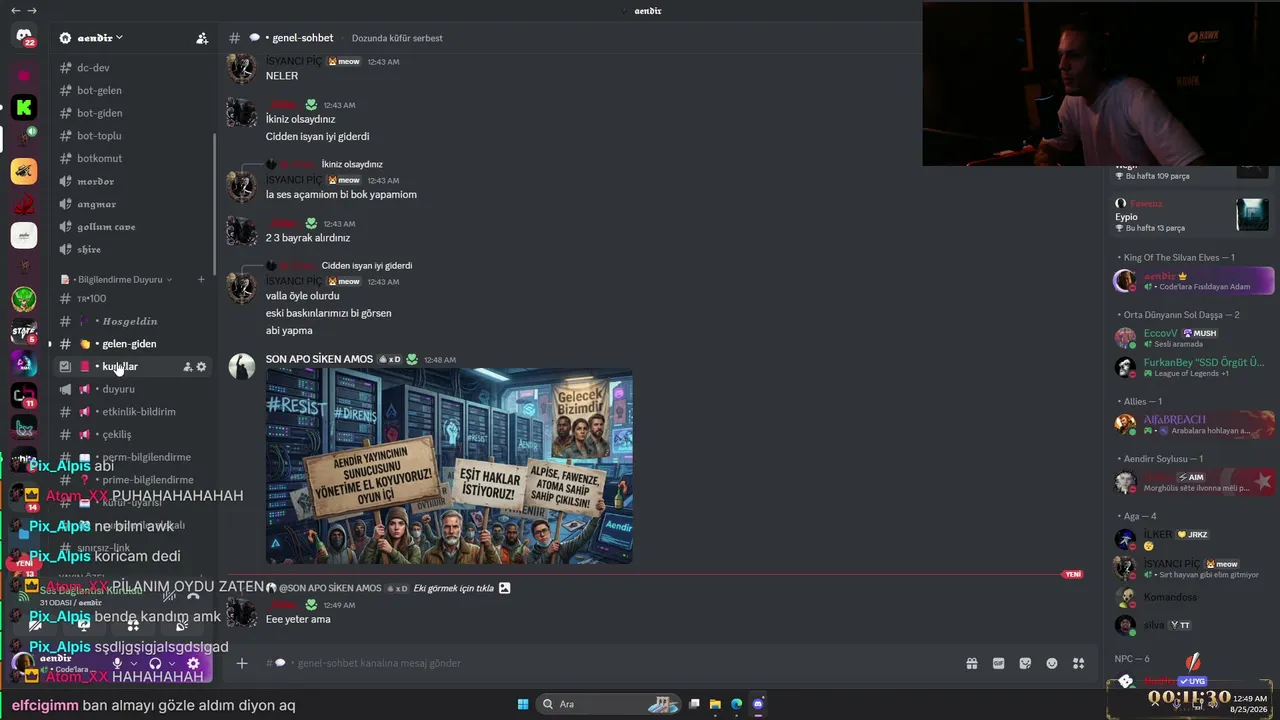Viewport: 1280px width, 720px height.
Task: Open the white square server icon
Action: 24,235
